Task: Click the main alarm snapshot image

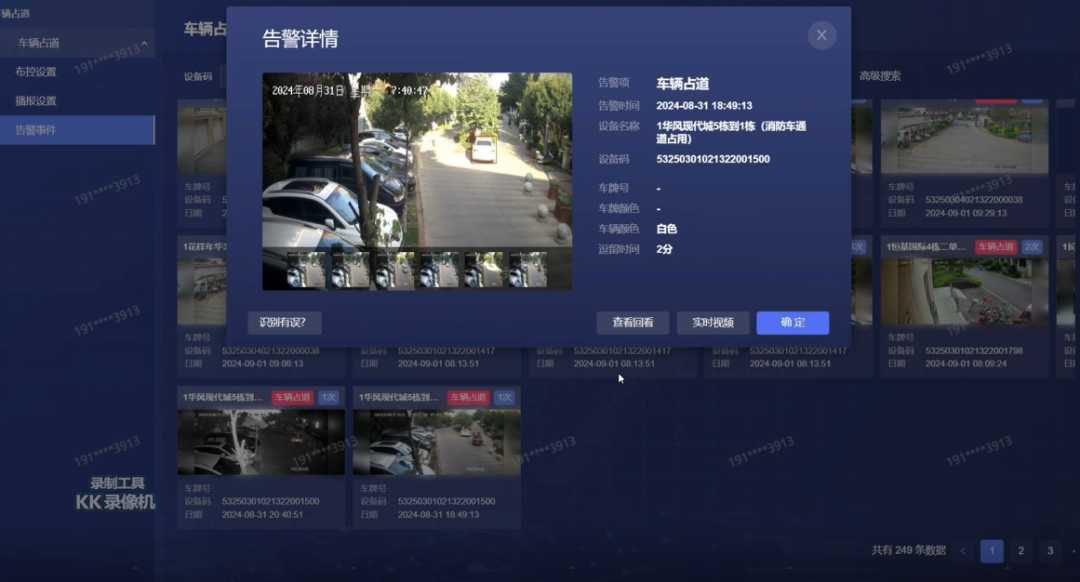Action: tap(417, 160)
